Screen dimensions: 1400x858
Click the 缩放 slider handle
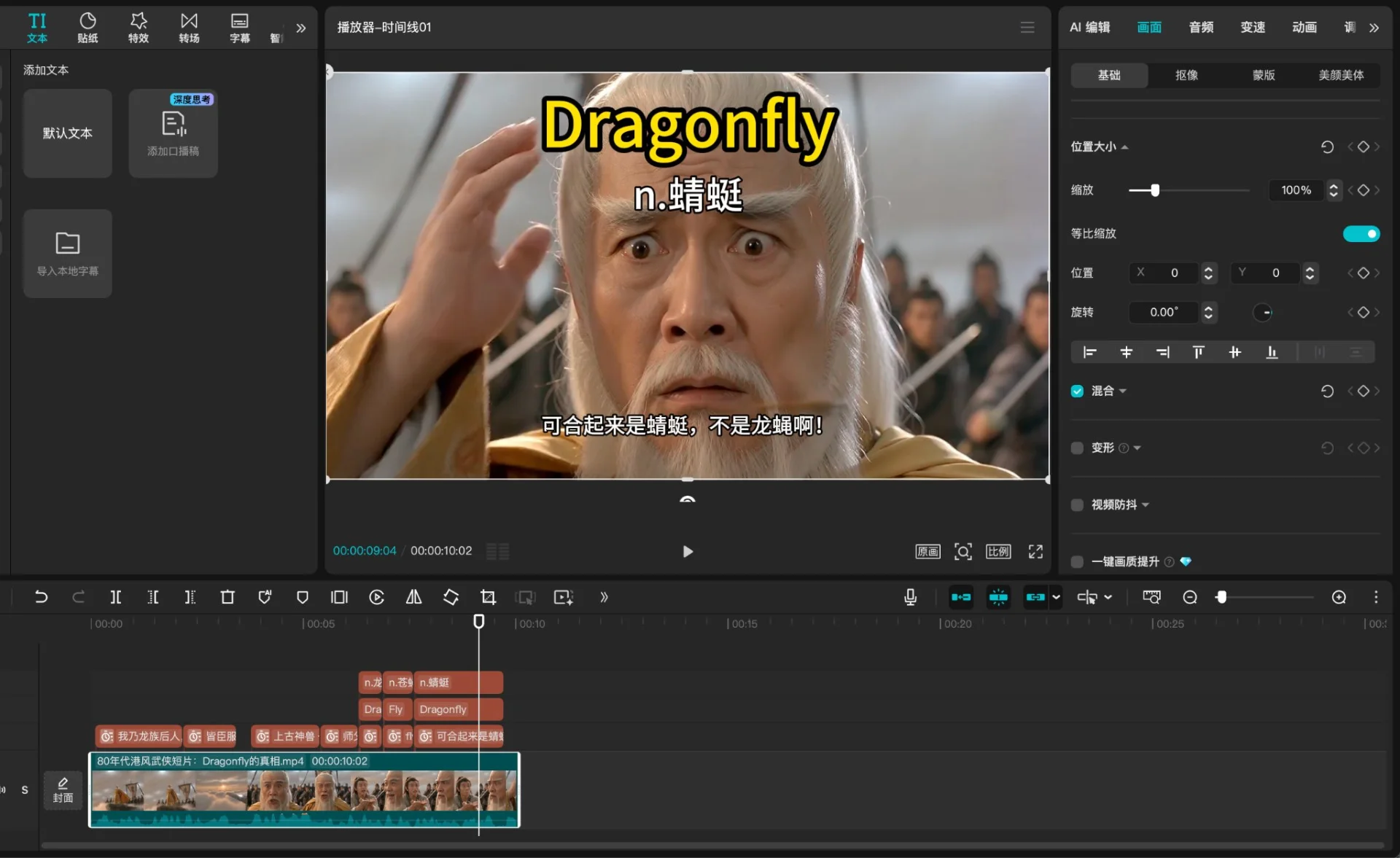(x=1155, y=190)
